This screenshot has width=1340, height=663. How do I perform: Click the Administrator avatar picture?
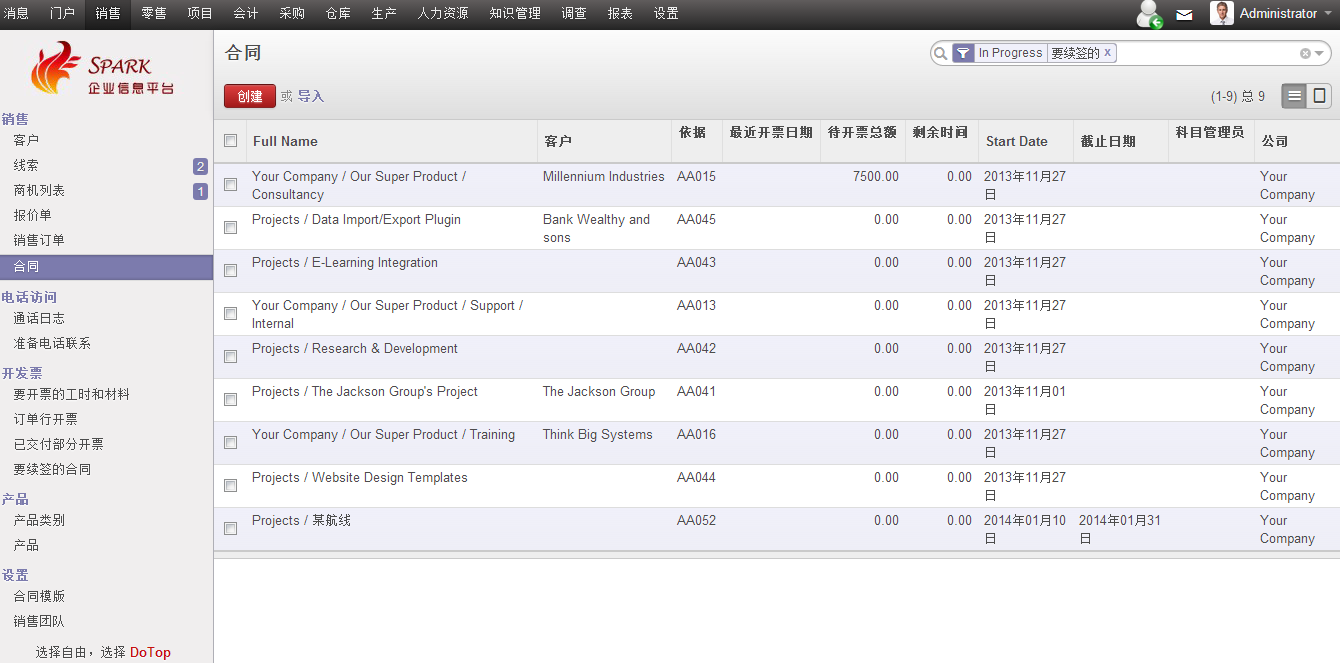point(1221,13)
